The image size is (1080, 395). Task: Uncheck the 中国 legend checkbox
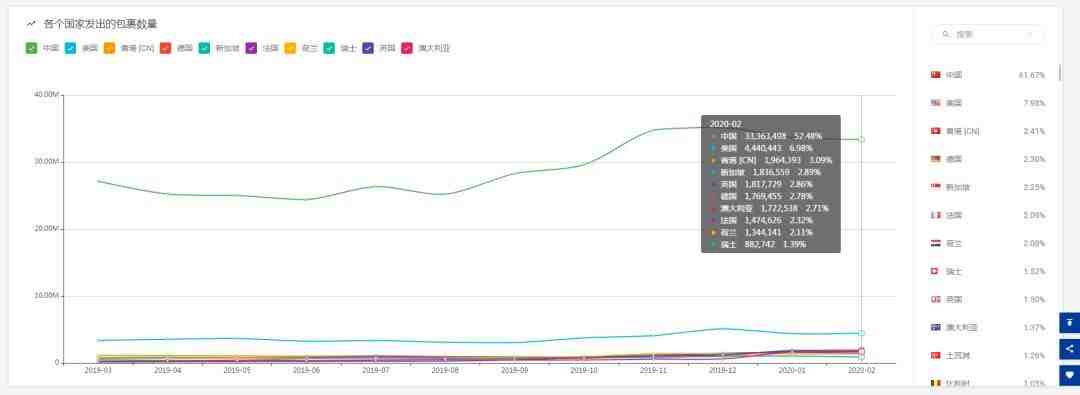[31, 48]
